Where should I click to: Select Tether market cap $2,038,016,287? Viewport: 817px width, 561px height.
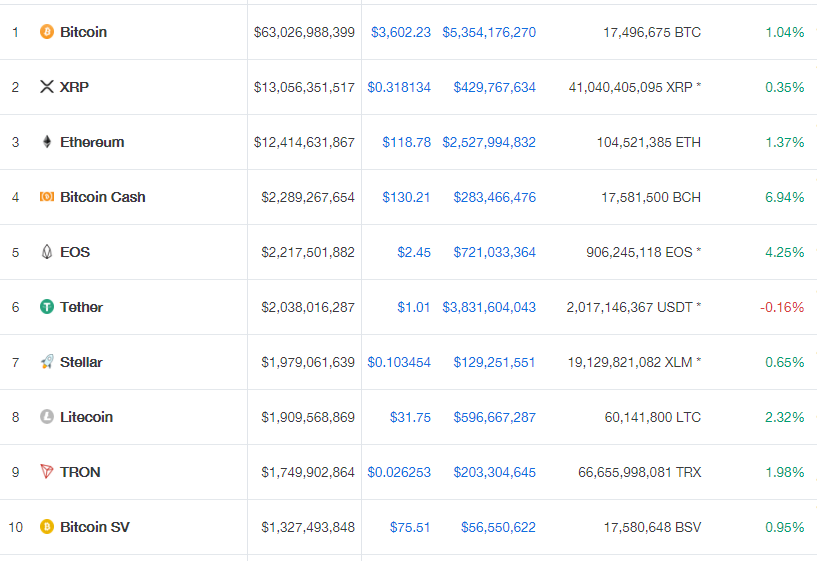pos(308,307)
